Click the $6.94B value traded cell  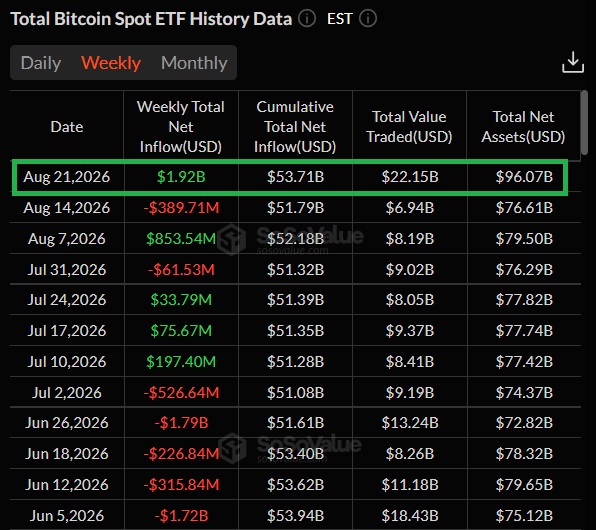410,208
